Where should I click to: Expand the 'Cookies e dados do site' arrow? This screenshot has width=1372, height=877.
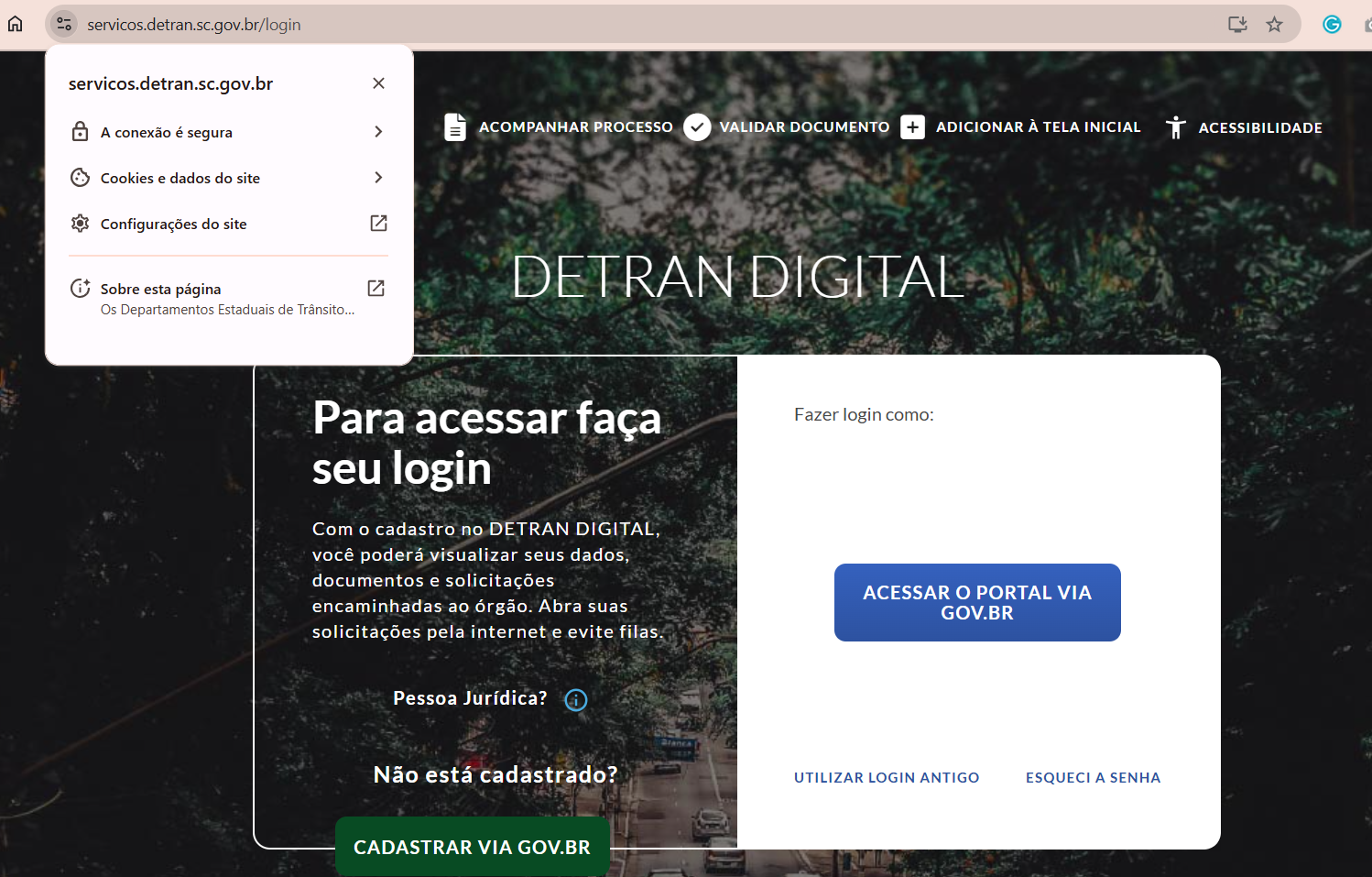pyautogui.click(x=378, y=178)
